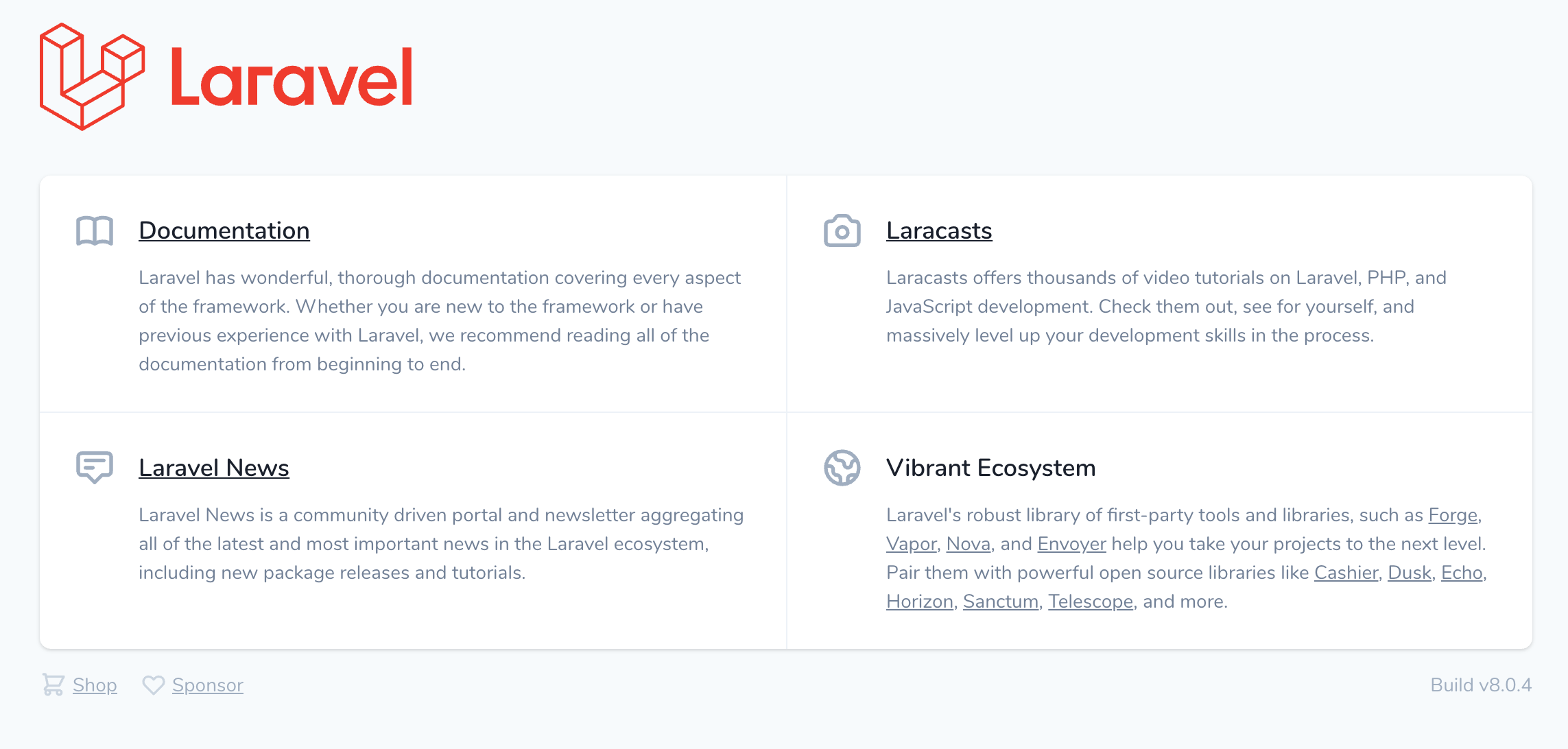
Task: Click the globe icon beside Vibrant Ecosystem
Action: click(842, 467)
